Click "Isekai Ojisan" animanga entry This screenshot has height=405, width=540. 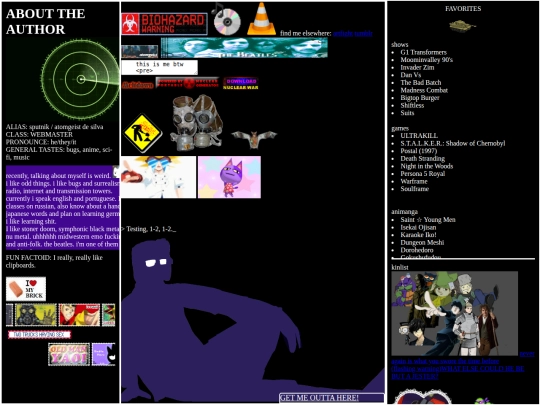coord(418,227)
